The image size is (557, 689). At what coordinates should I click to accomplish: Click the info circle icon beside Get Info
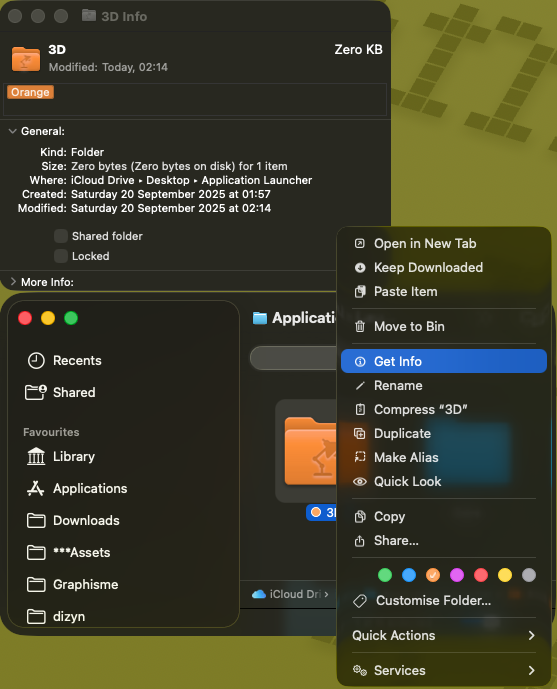click(x=360, y=361)
